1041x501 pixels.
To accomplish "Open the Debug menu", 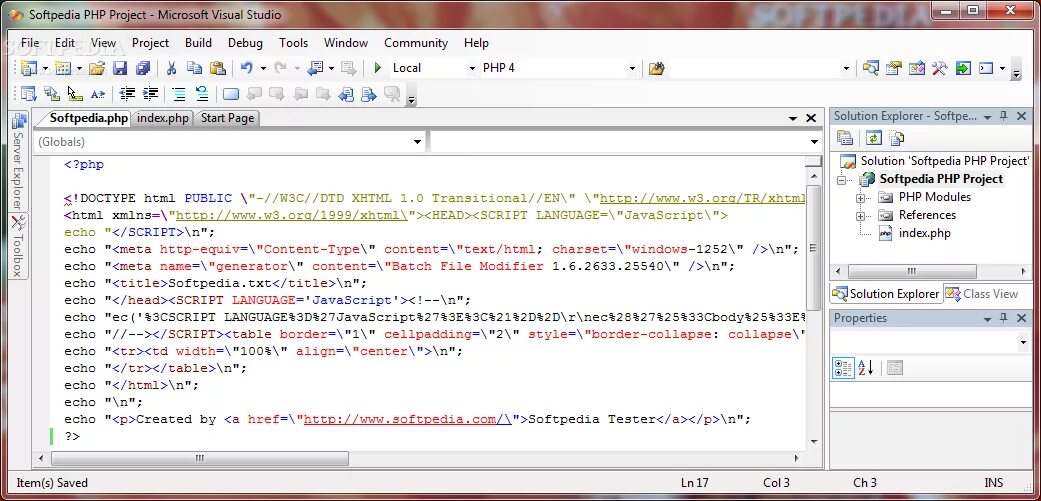I will click(x=245, y=42).
